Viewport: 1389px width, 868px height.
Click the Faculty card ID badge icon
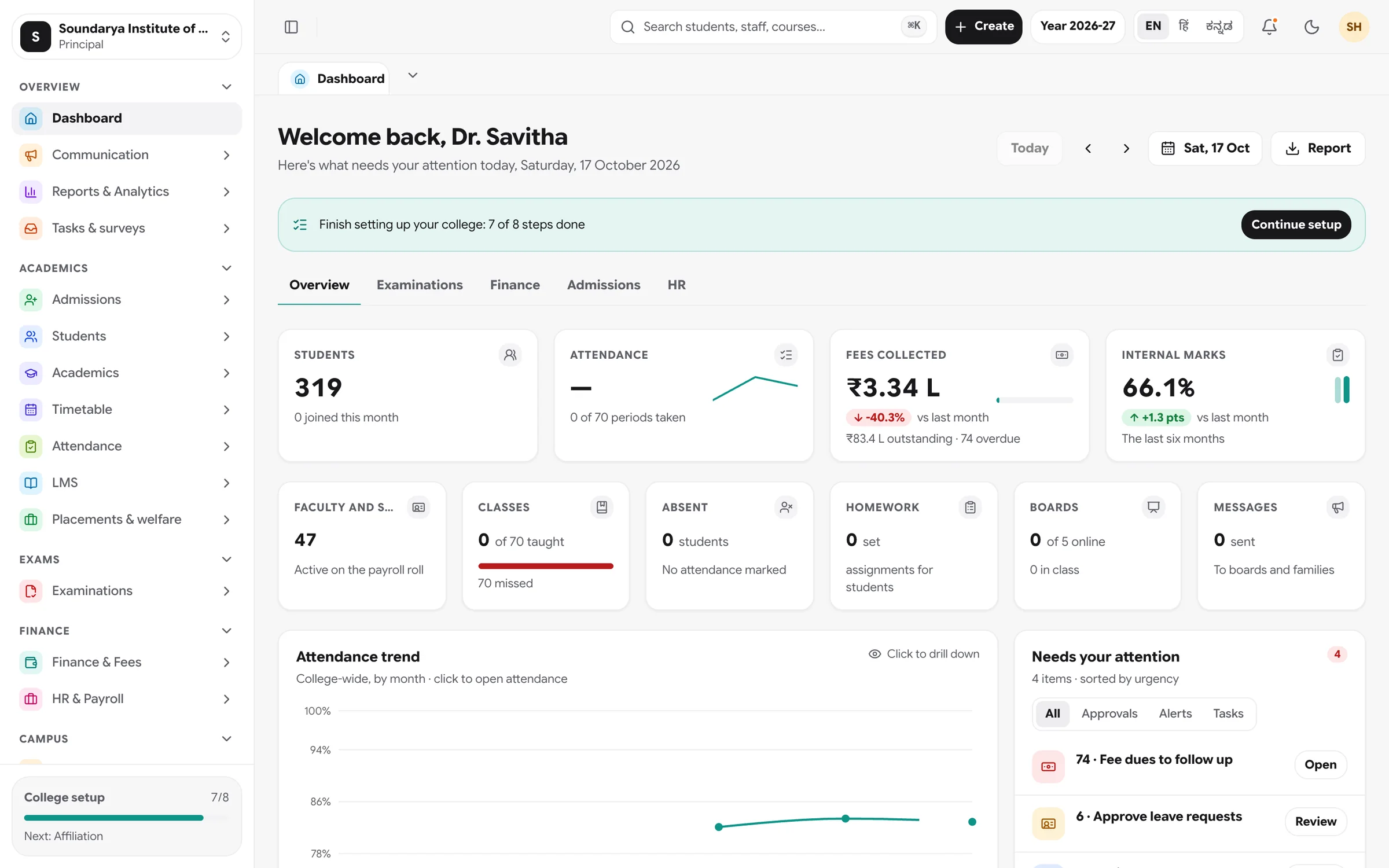pyautogui.click(x=418, y=507)
